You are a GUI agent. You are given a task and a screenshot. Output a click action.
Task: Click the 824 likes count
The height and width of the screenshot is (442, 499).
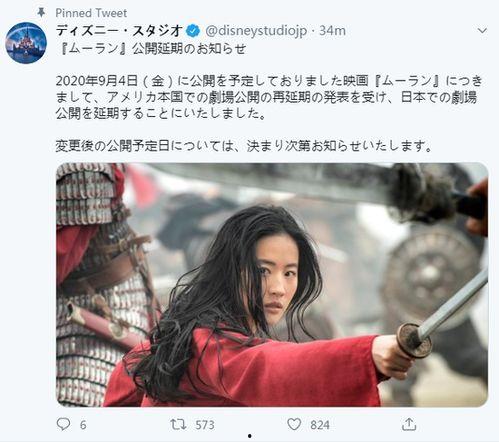click(x=320, y=425)
